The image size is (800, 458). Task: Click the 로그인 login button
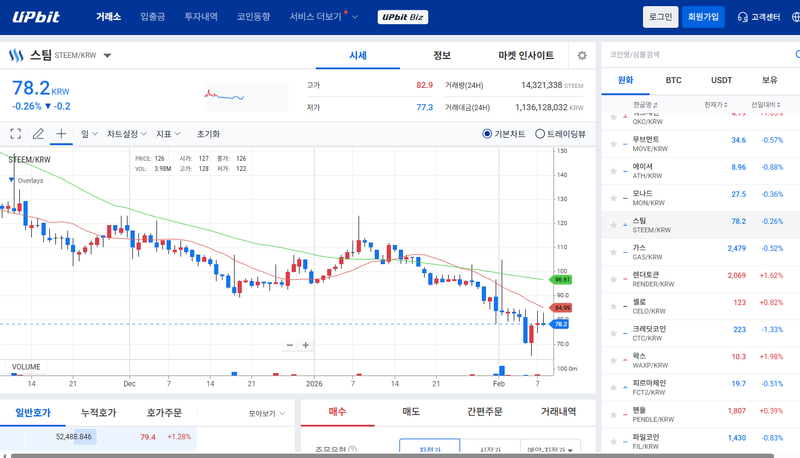click(x=661, y=17)
